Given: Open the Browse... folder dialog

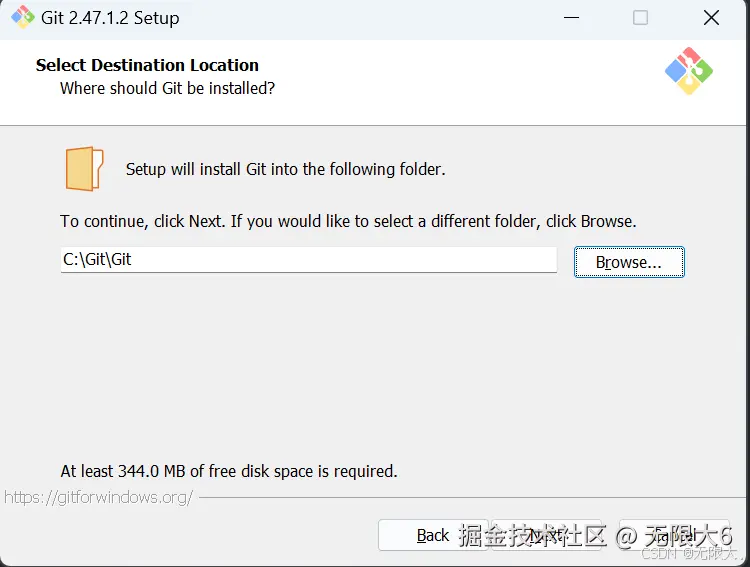Looking at the screenshot, I should tap(629, 262).
